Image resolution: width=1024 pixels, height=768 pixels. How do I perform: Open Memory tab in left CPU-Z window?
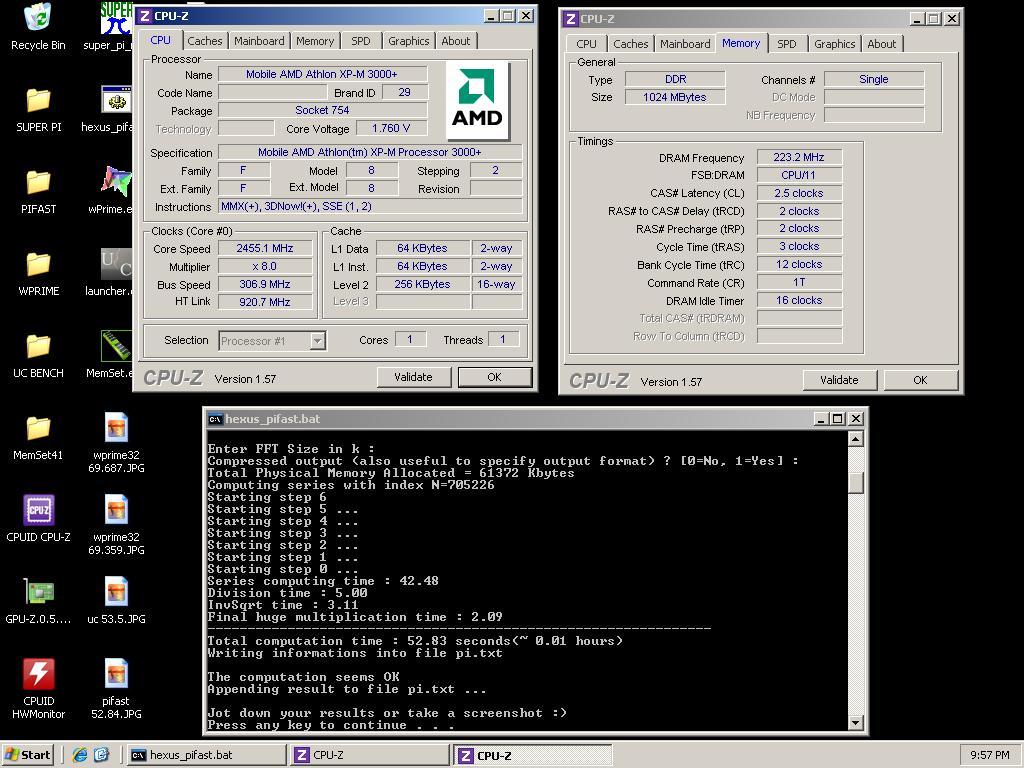point(315,41)
